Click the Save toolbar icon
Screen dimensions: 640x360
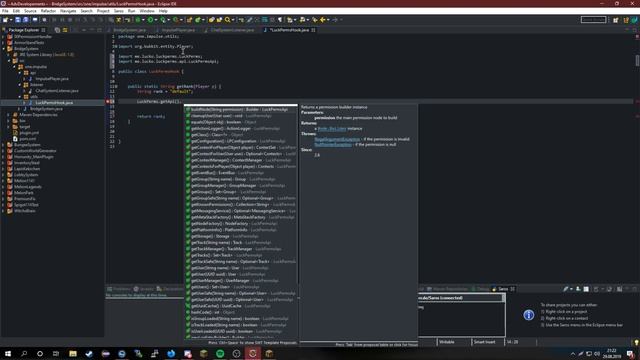18,20
